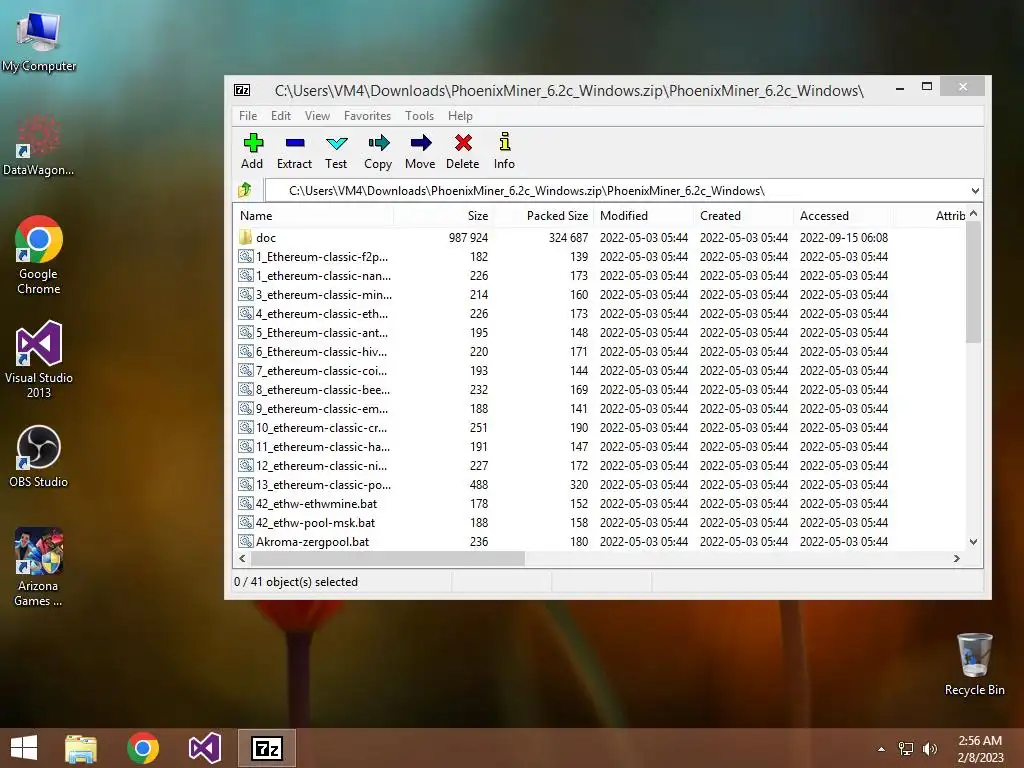This screenshot has height=768, width=1024.
Task: Sort by Accessed column header
Action: [x=844, y=216]
